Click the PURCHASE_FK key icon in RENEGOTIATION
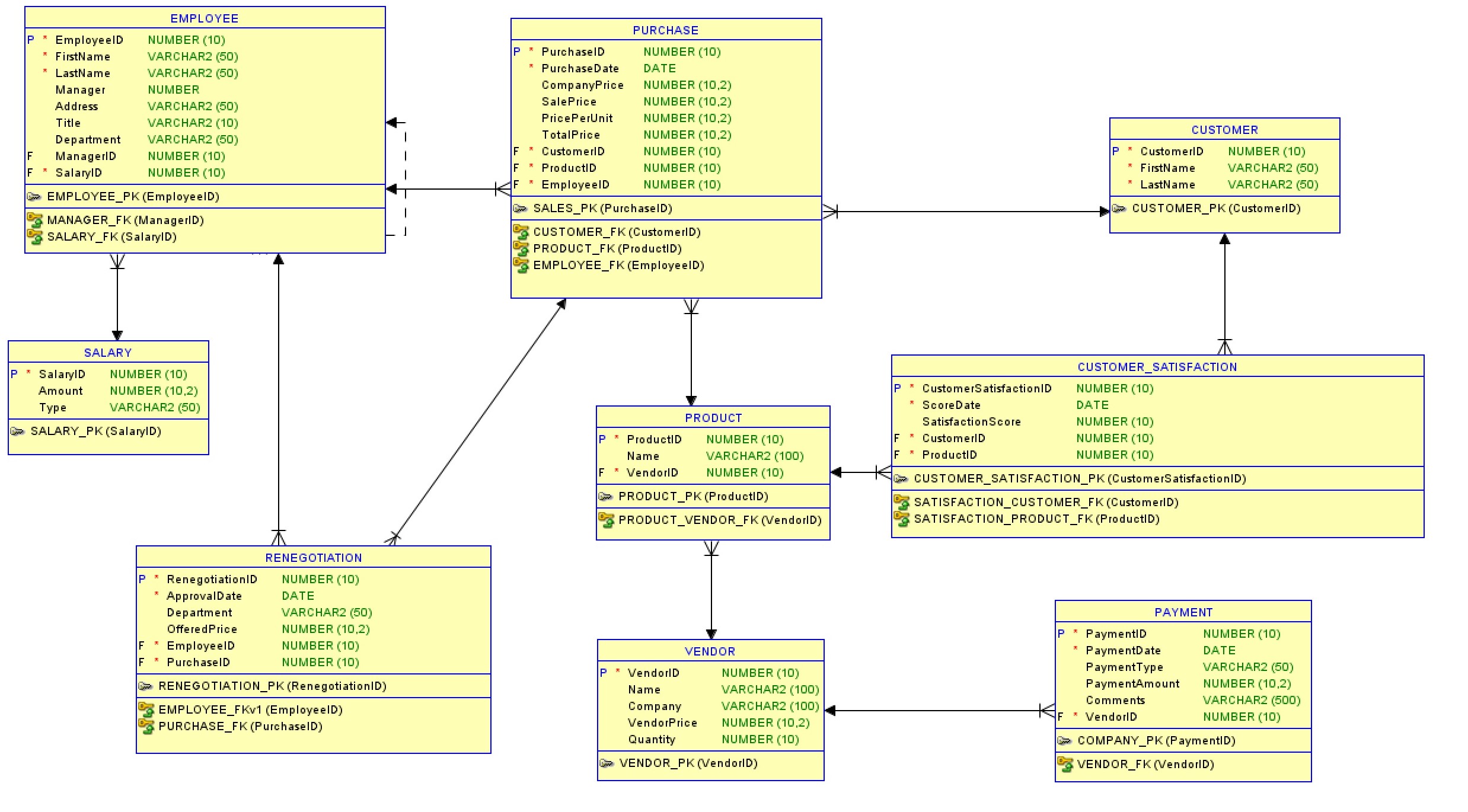The width and height of the screenshot is (1468, 812). click(x=146, y=726)
